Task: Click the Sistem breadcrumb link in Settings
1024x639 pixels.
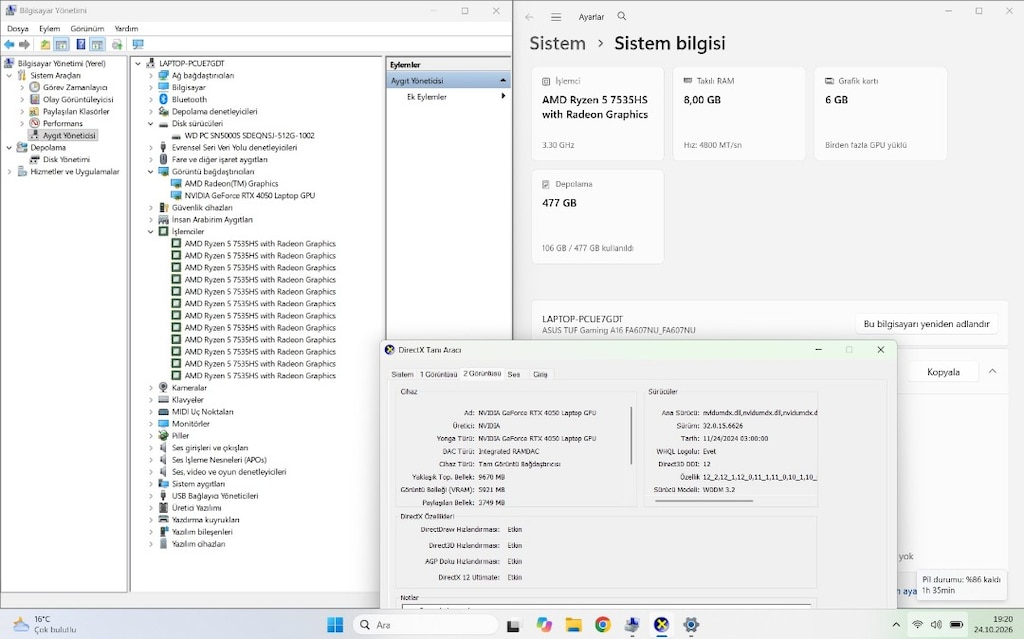Action: [557, 44]
